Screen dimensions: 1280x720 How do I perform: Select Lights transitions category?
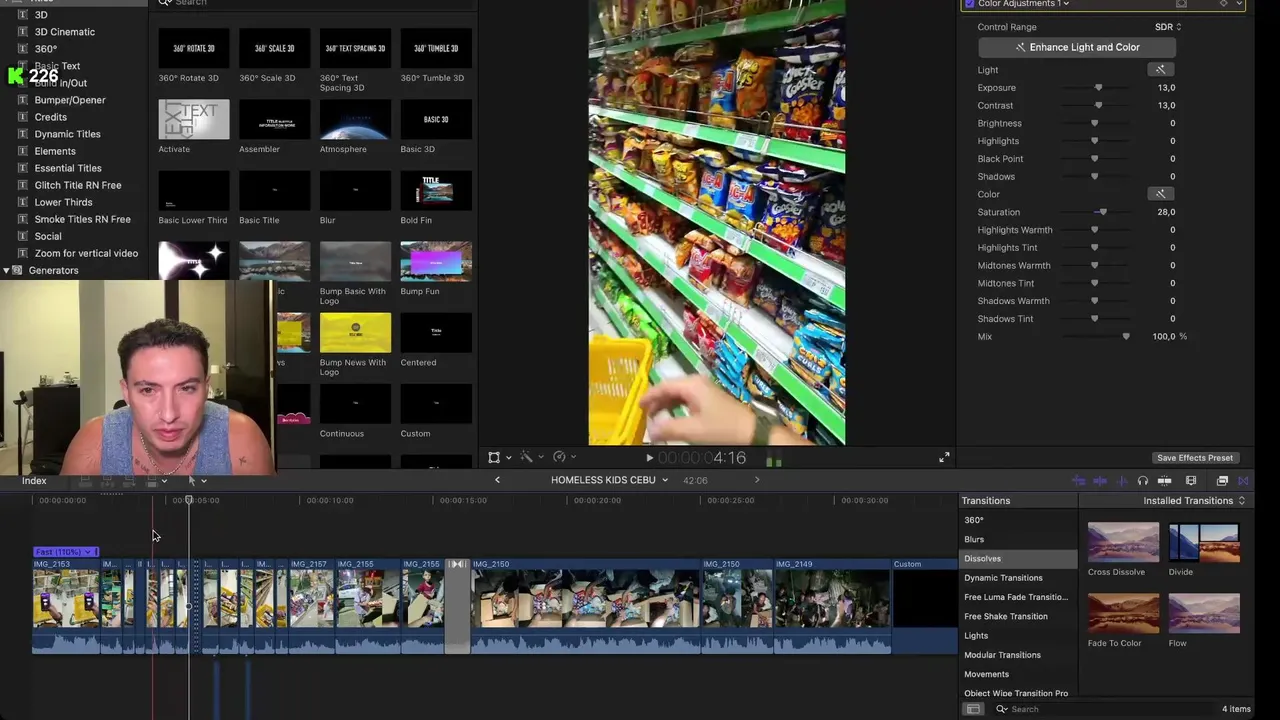[x=1018, y=636]
